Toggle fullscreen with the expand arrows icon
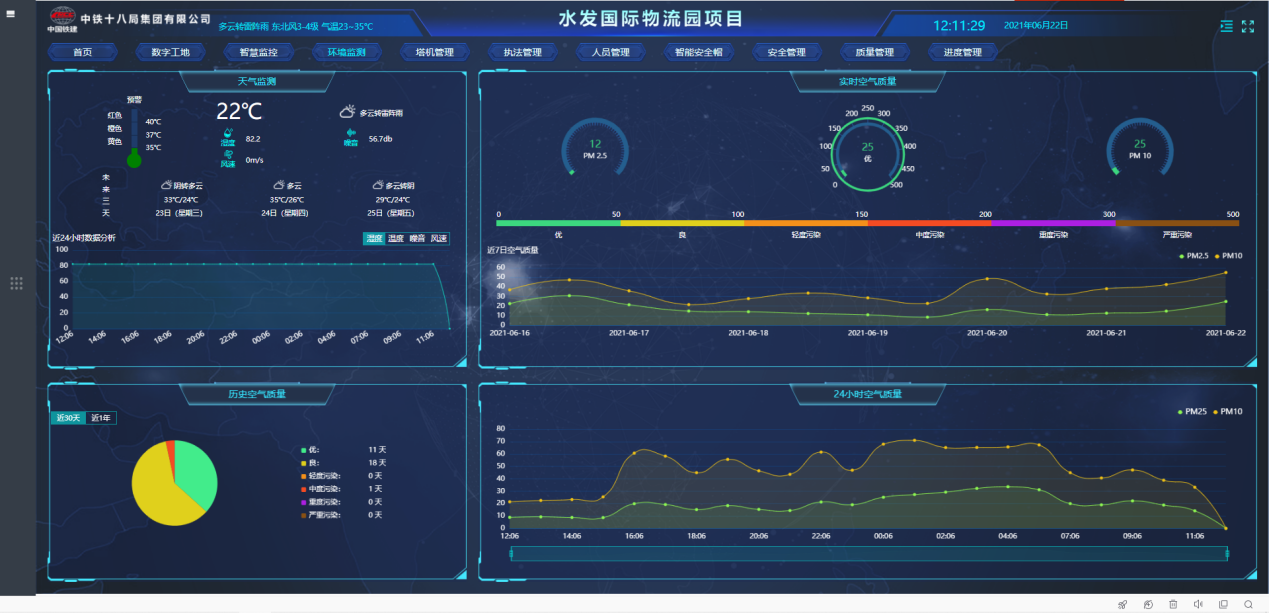Screen dimensions: 1269x613 [x=1247, y=27]
